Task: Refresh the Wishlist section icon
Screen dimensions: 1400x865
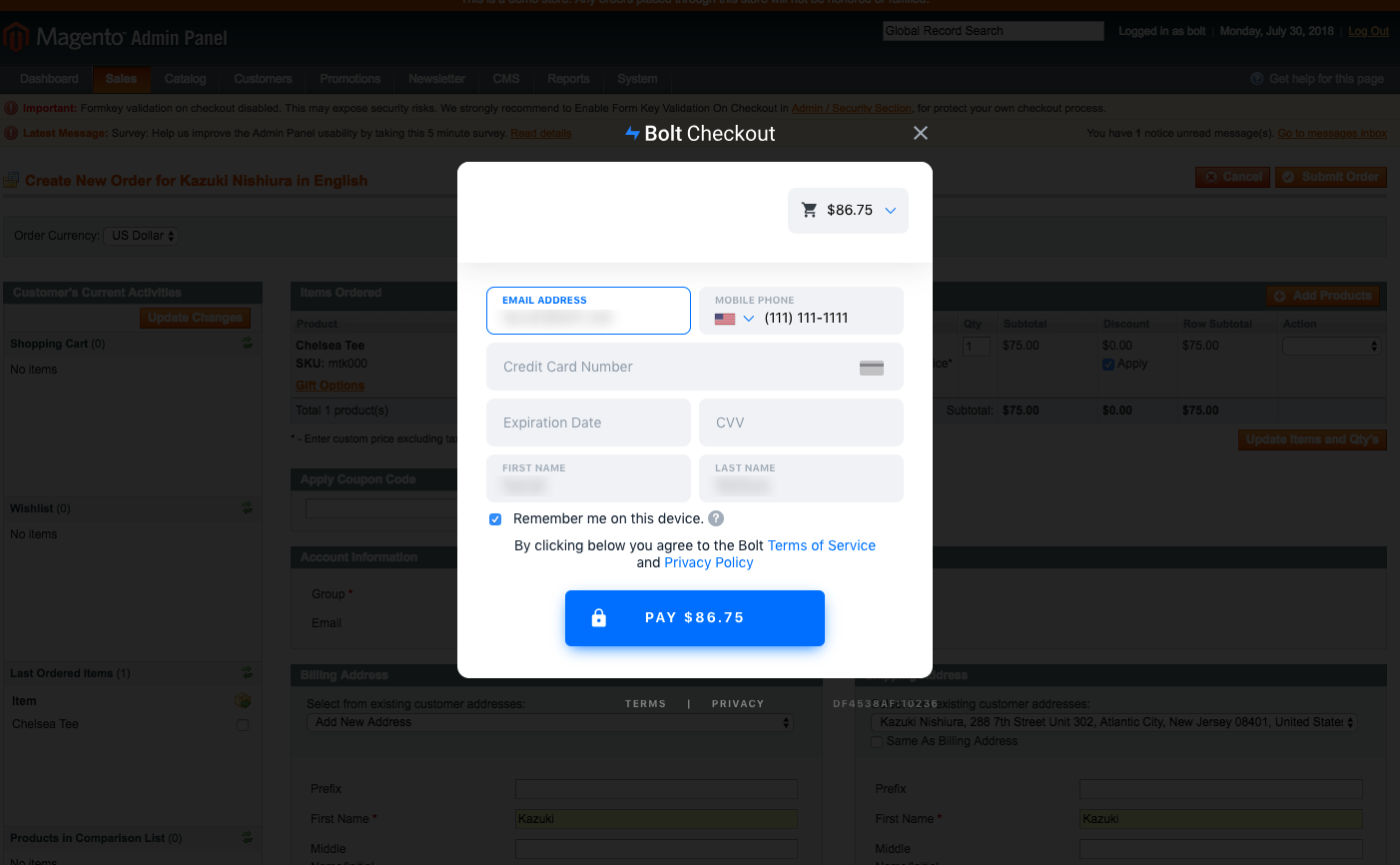Action: (x=247, y=508)
